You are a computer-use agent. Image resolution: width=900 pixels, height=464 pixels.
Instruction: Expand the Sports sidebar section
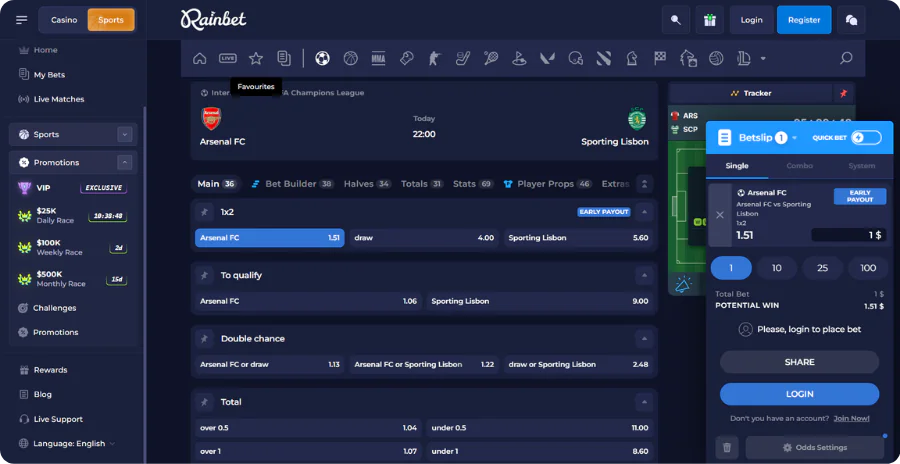[125, 134]
